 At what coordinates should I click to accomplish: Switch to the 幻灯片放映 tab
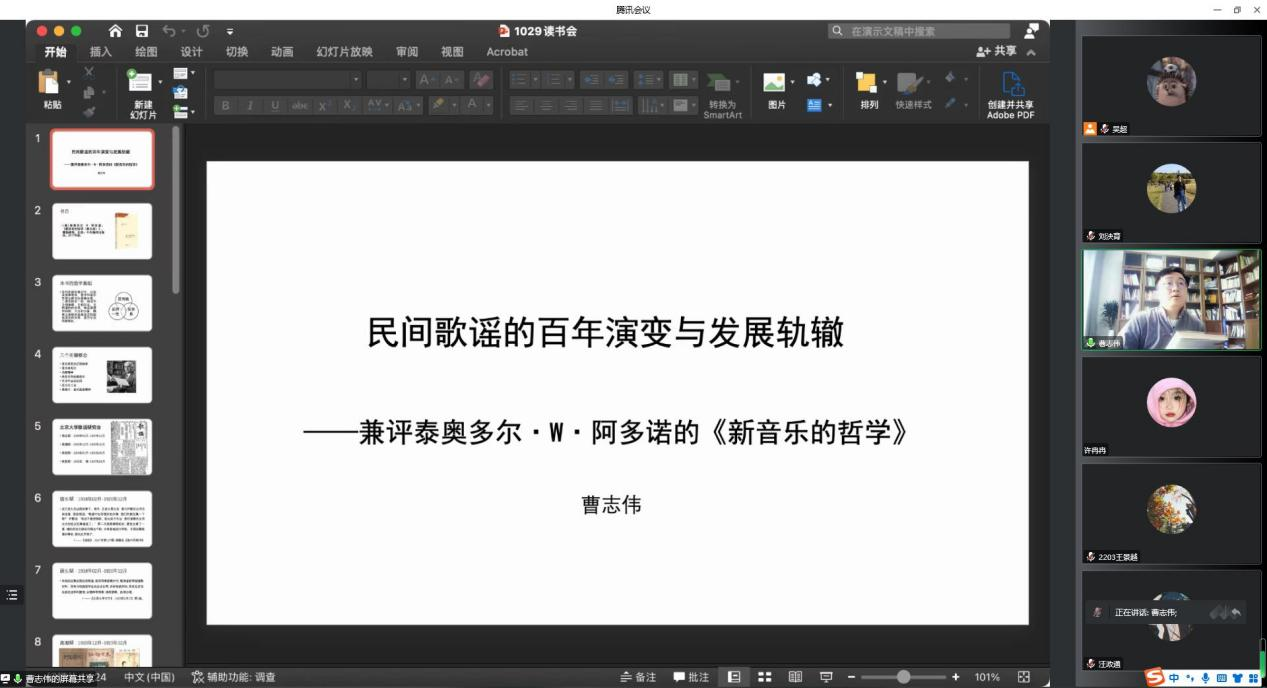344,52
